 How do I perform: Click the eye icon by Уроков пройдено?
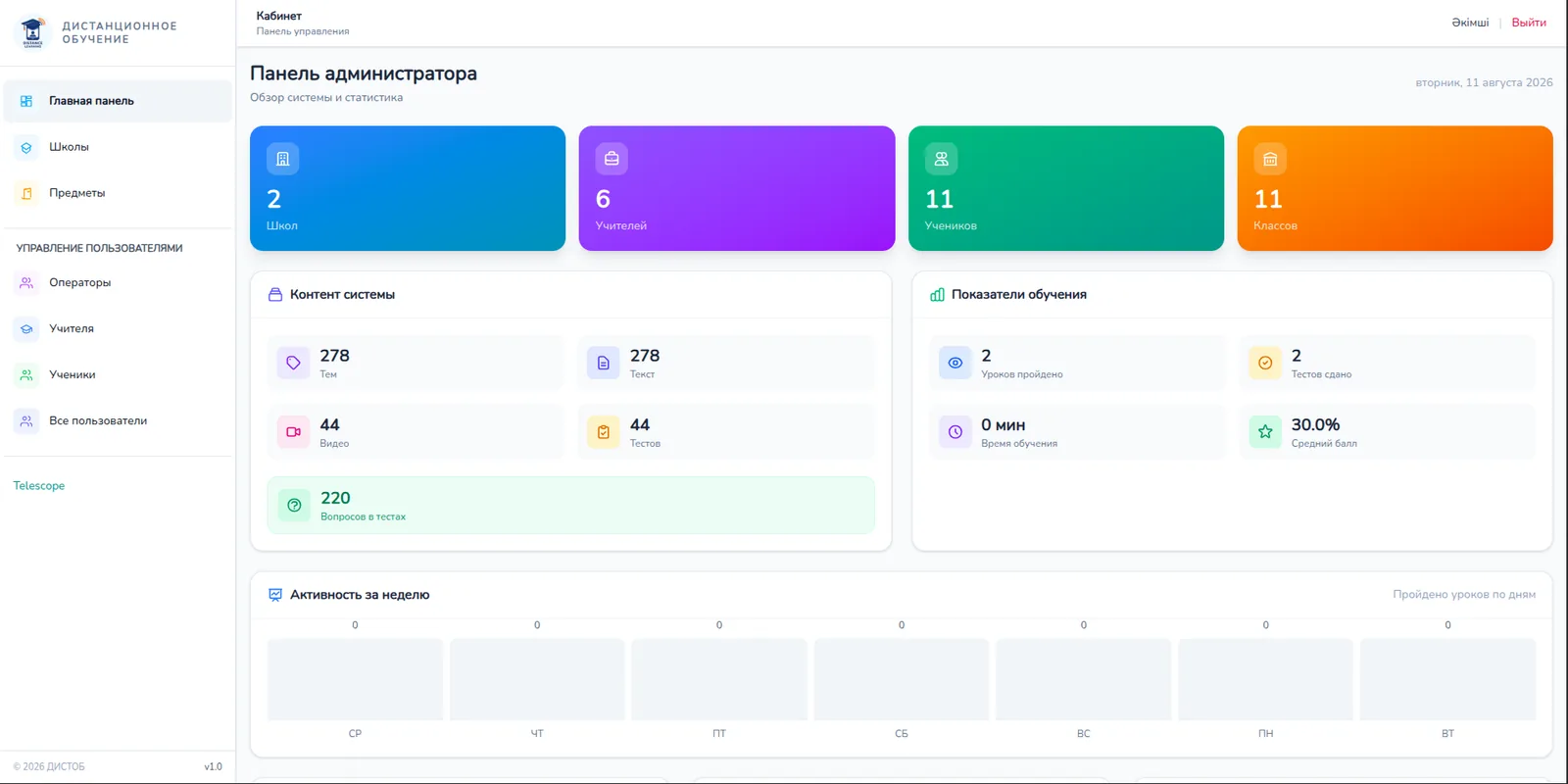(955, 363)
